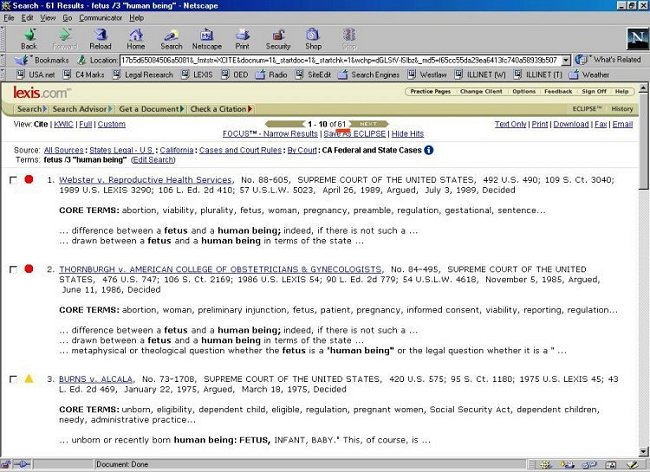This screenshot has width=650, height=472.
Task: Click the Download link
Action: click(571, 124)
